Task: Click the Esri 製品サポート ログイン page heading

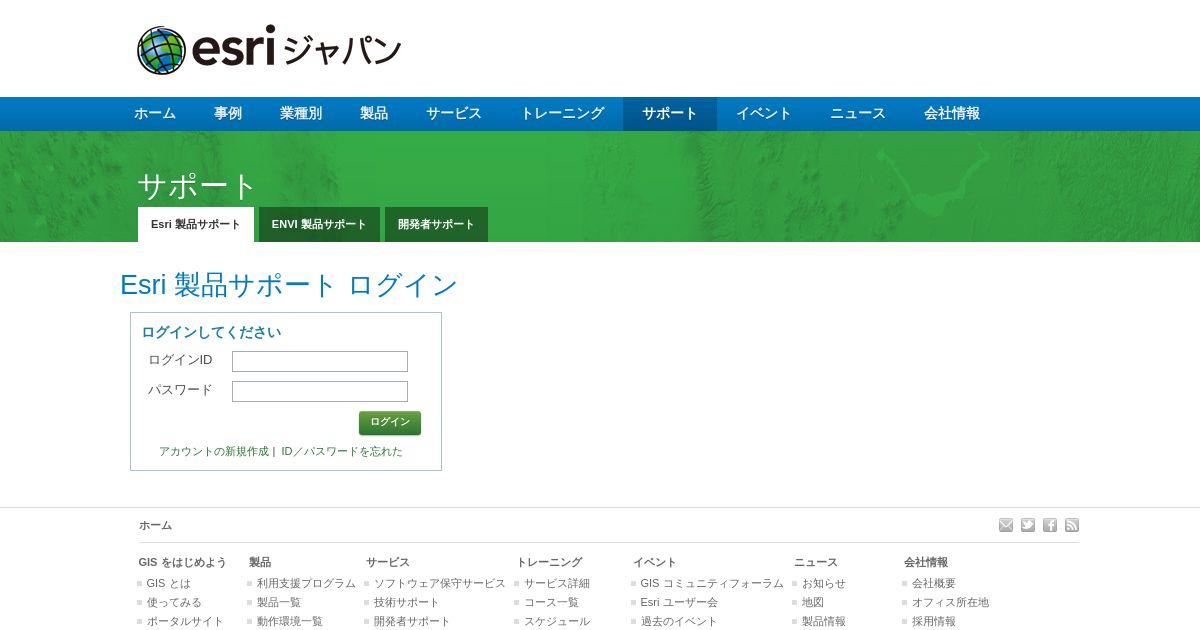Action: tap(289, 285)
